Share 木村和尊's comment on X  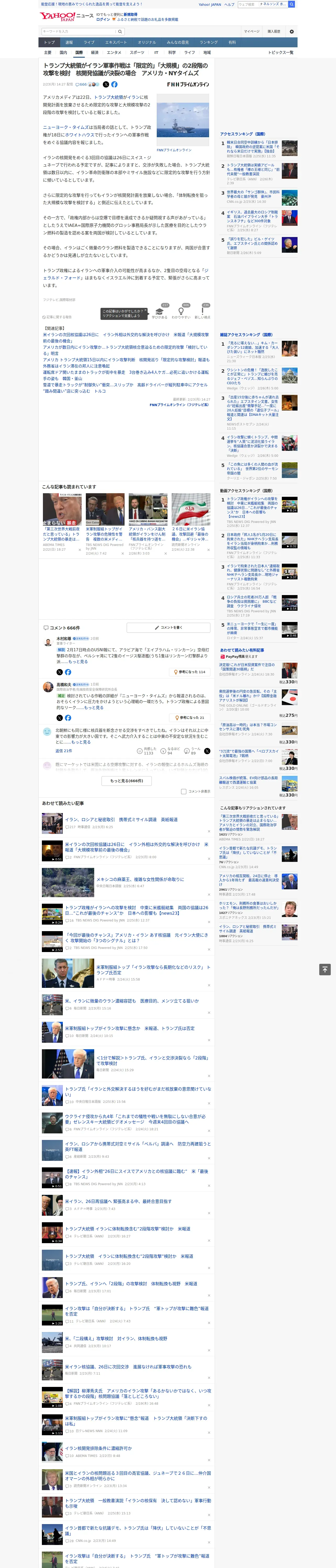[x=59, y=672]
